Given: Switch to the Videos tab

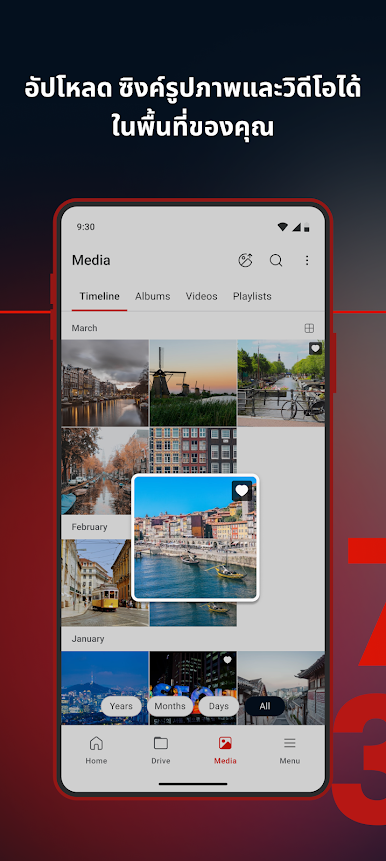Looking at the screenshot, I should 202,297.
